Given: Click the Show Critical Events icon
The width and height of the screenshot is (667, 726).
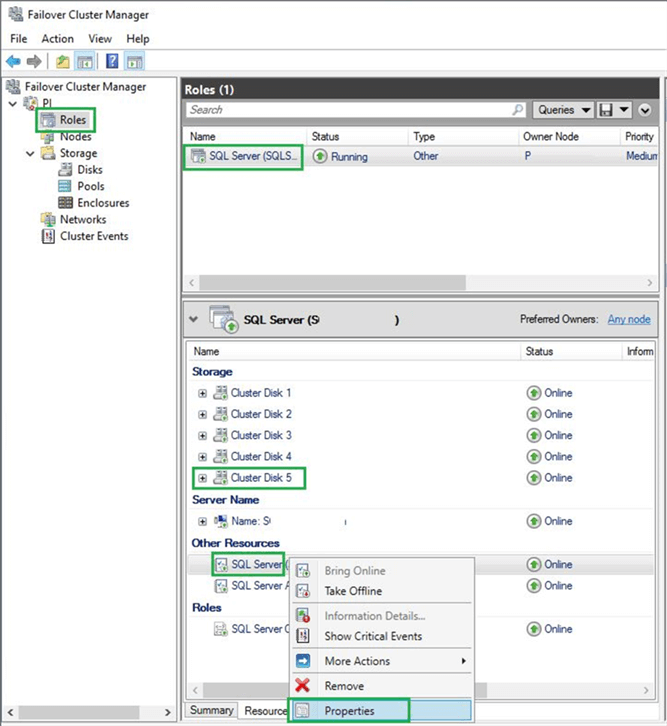Looking at the screenshot, I should point(303,636).
